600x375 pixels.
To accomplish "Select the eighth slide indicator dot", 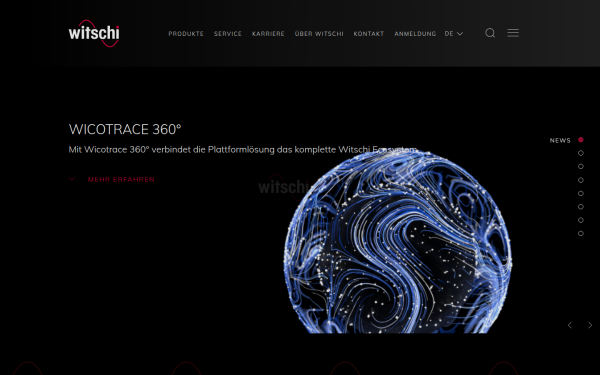I will pos(580,233).
